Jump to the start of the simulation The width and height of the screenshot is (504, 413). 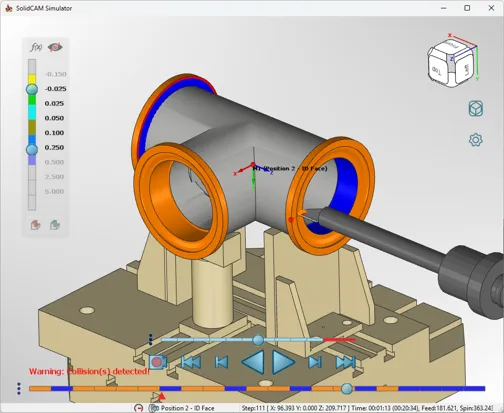tap(191, 362)
